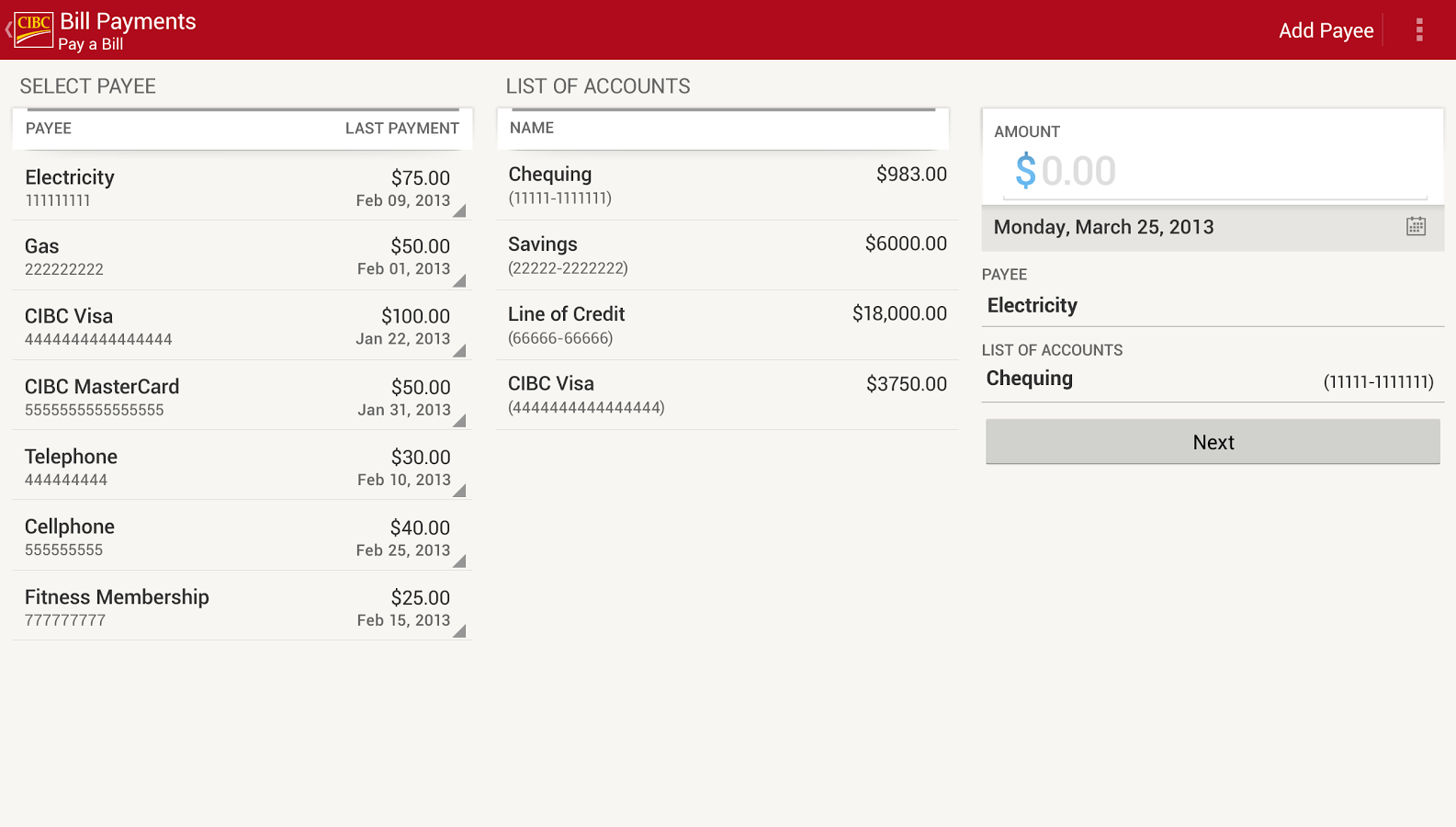This screenshot has width=1456, height=827.
Task: Enter amount in the $0.00 field
Action: pos(1213,172)
